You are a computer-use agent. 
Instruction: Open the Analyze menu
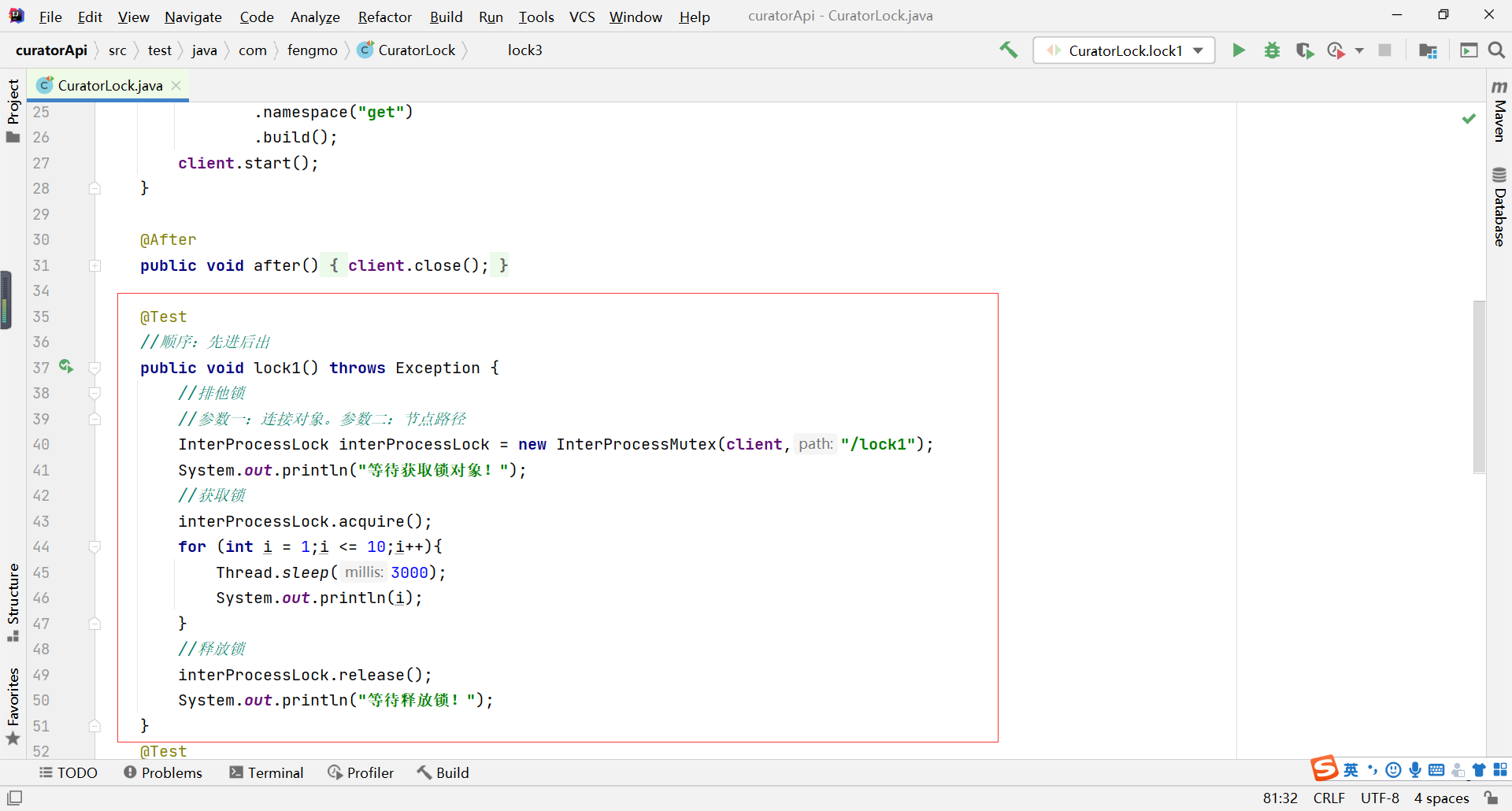(315, 17)
